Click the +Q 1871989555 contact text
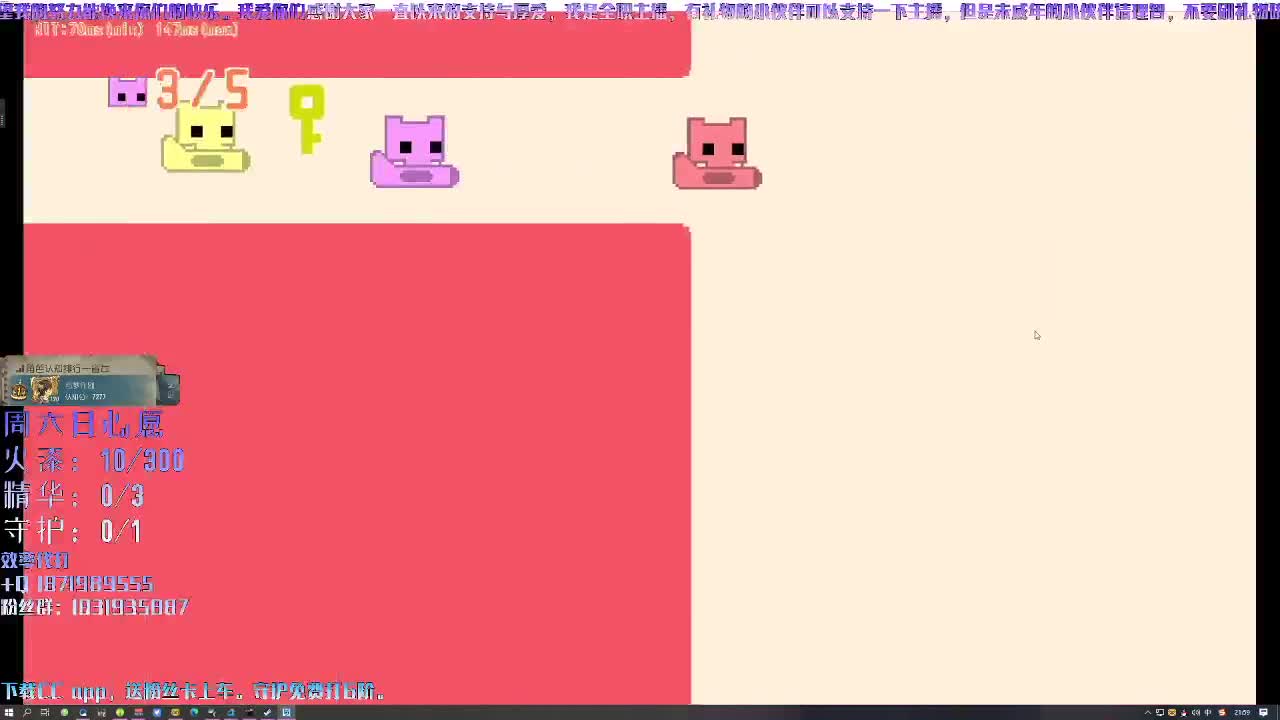1280x720 pixels. 77,584
